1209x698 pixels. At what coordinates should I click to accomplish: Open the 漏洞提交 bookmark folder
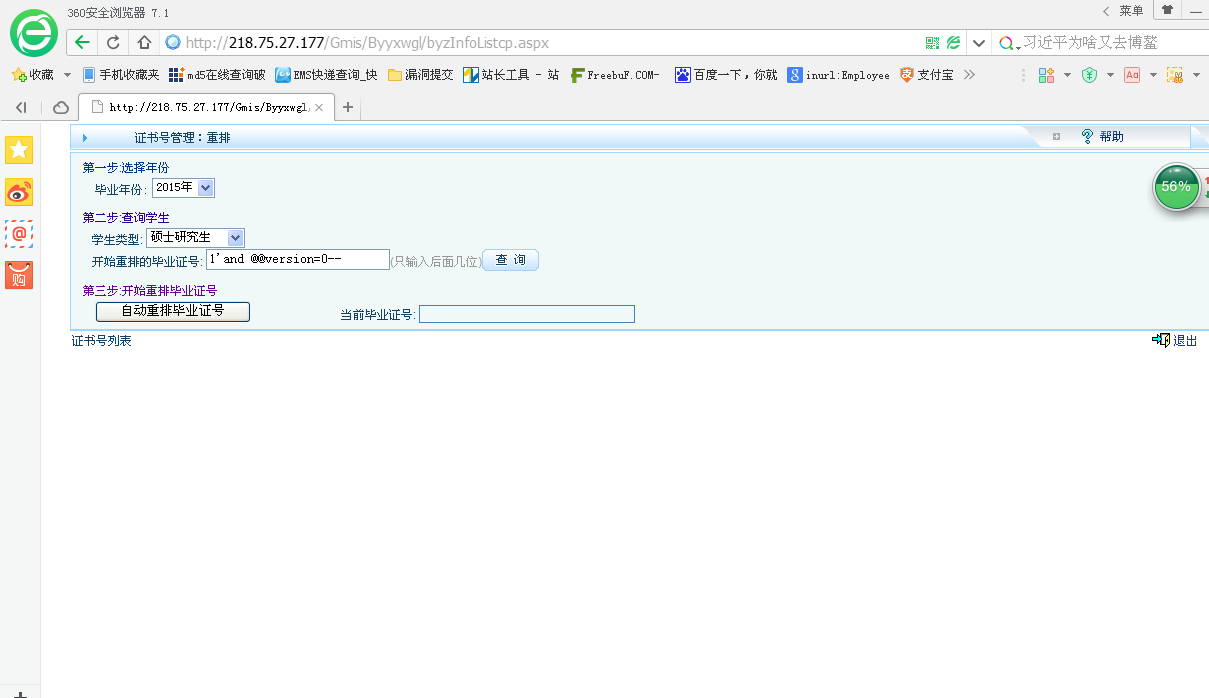tap(421, 75)
